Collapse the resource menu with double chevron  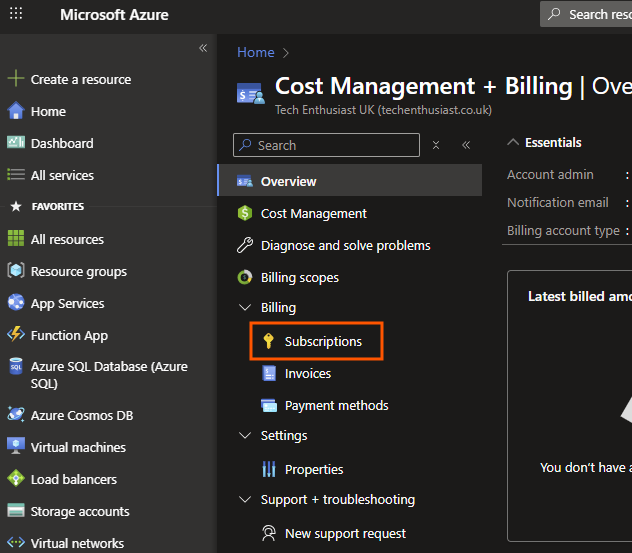(466, 145)
